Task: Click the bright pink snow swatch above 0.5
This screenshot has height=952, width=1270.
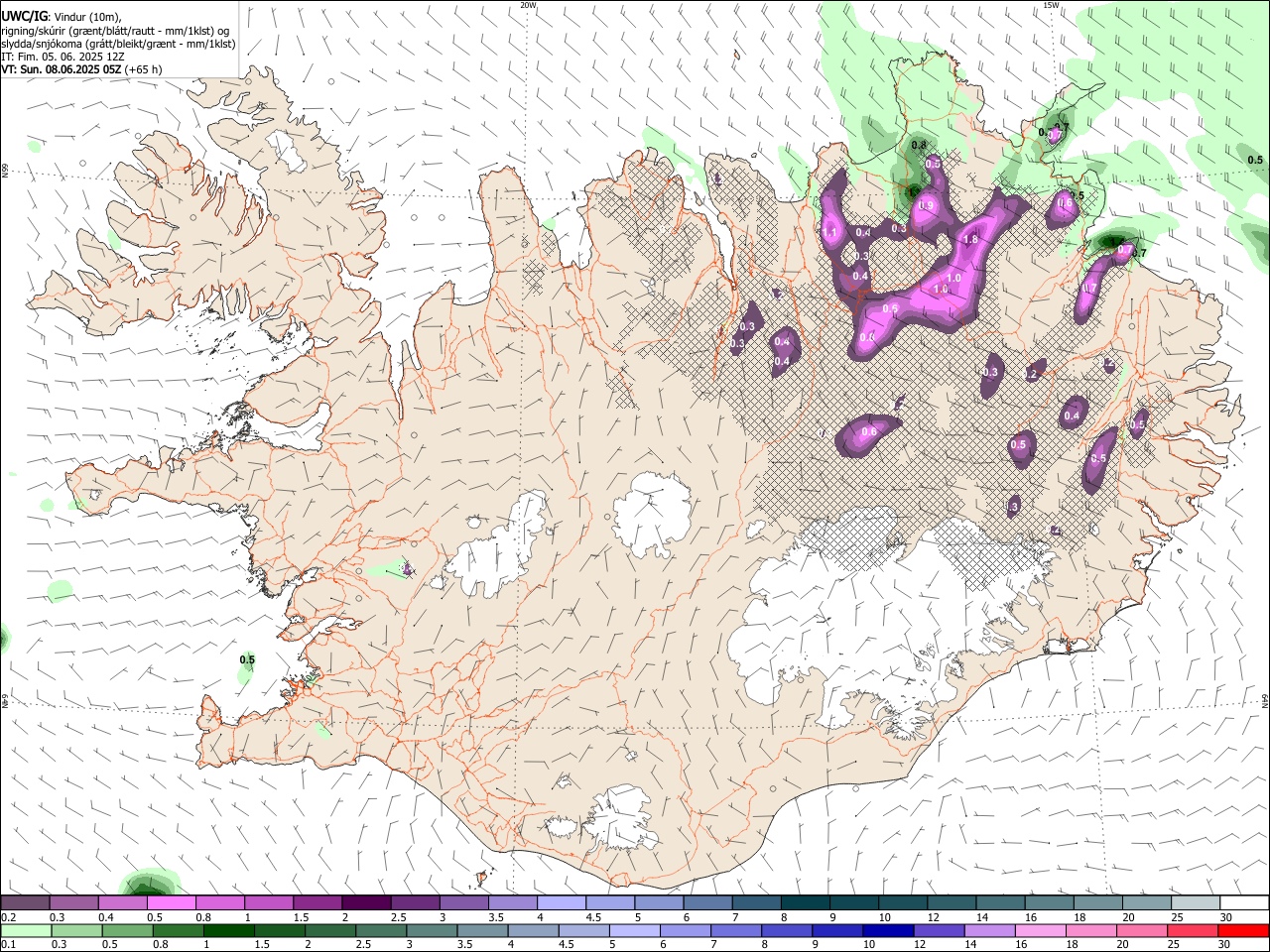Action: (171, 903)
